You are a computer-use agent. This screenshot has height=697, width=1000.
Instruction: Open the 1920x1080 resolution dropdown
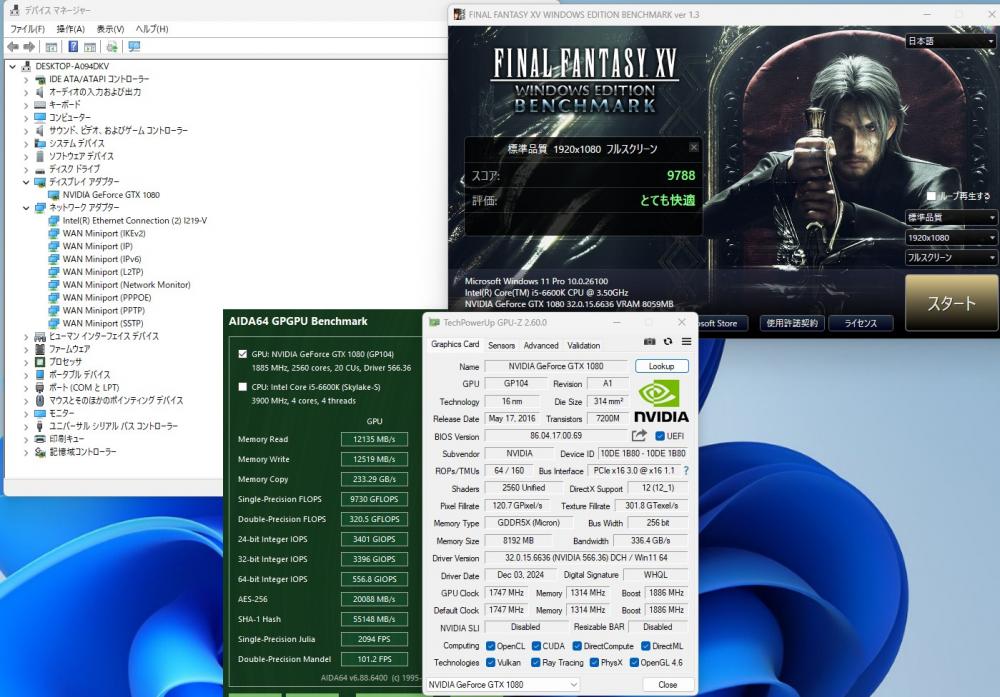[x=950, y=238]
